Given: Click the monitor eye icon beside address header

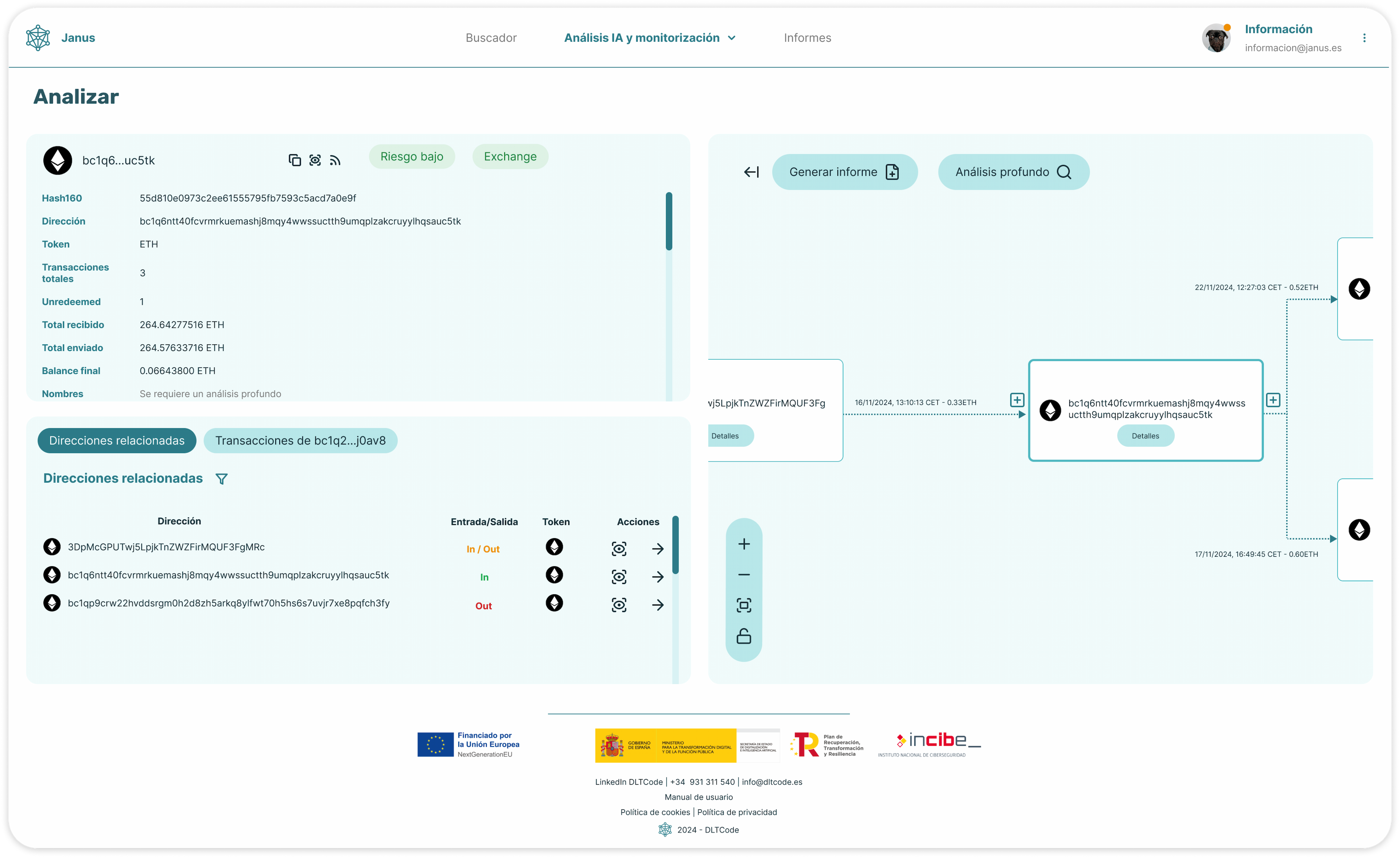Looking at the screenshot, I should pyautogui.click(x=315, y=161).
